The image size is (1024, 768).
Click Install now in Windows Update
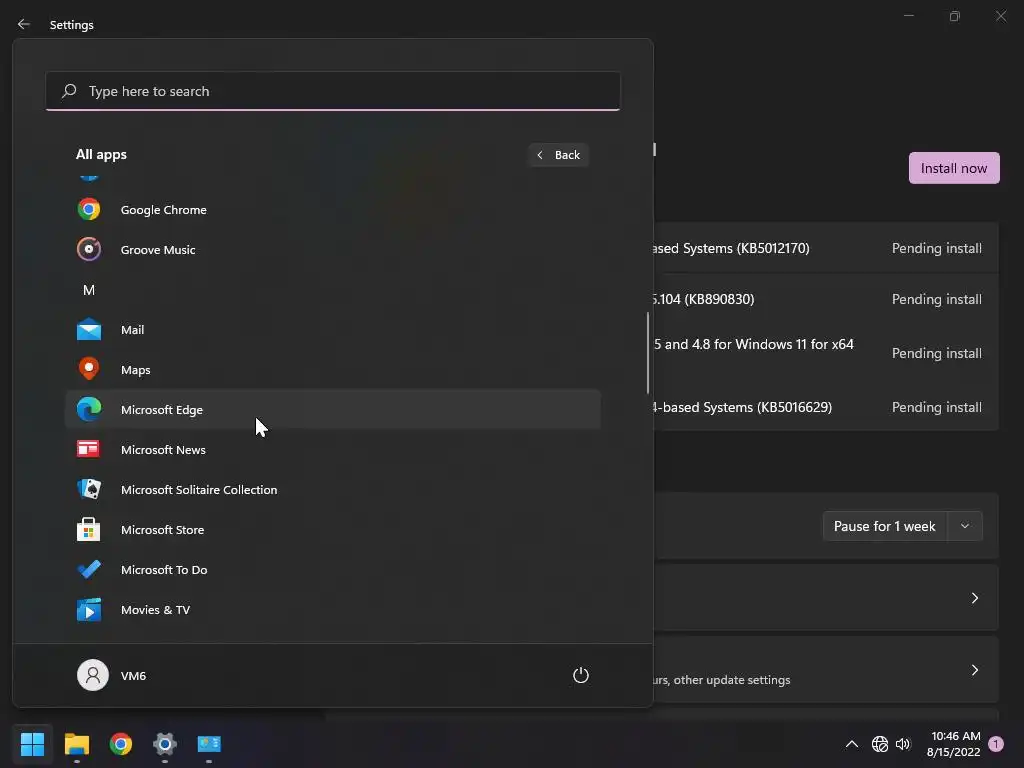(954, 168)
